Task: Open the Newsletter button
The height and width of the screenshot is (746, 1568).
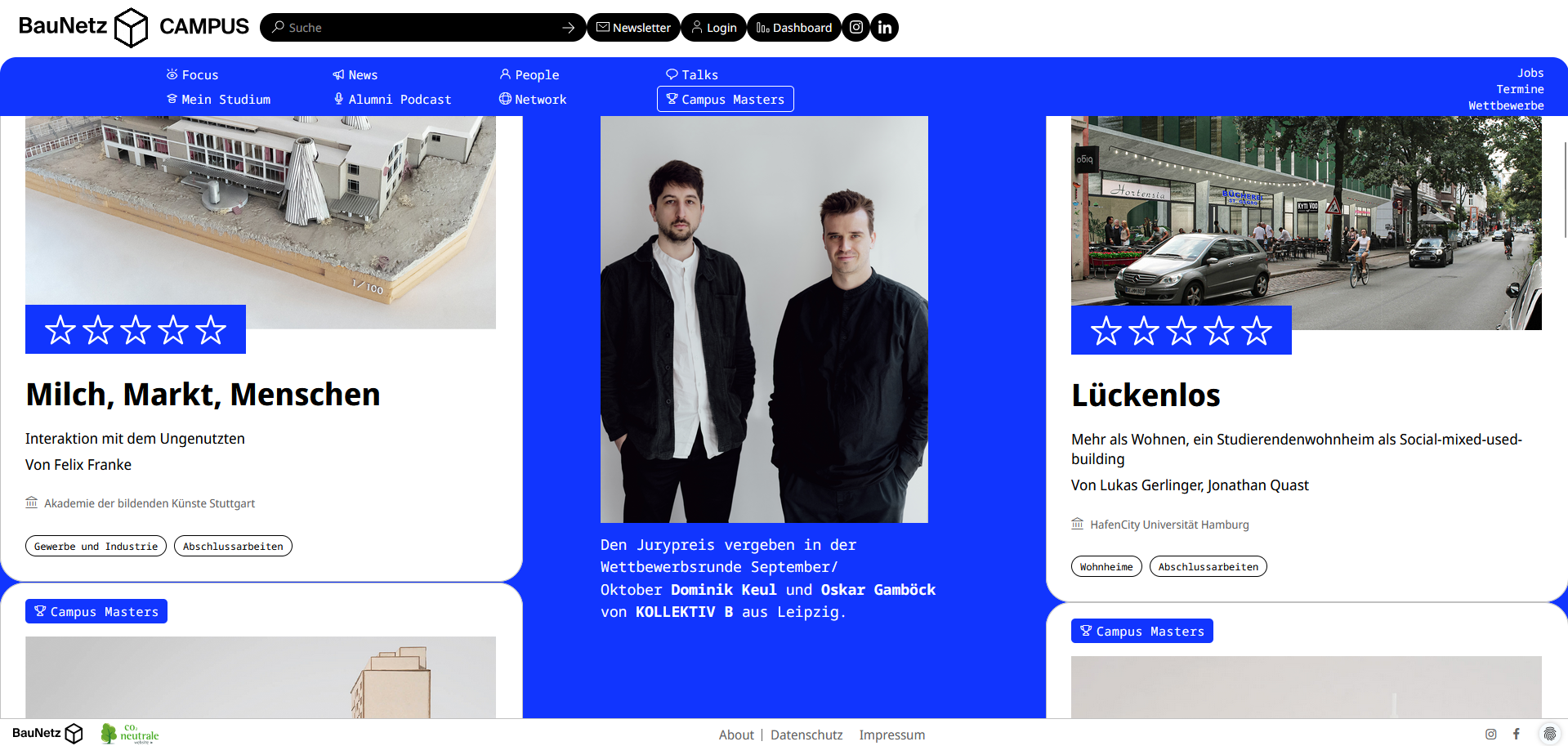Action: click(x=633, y=27)
